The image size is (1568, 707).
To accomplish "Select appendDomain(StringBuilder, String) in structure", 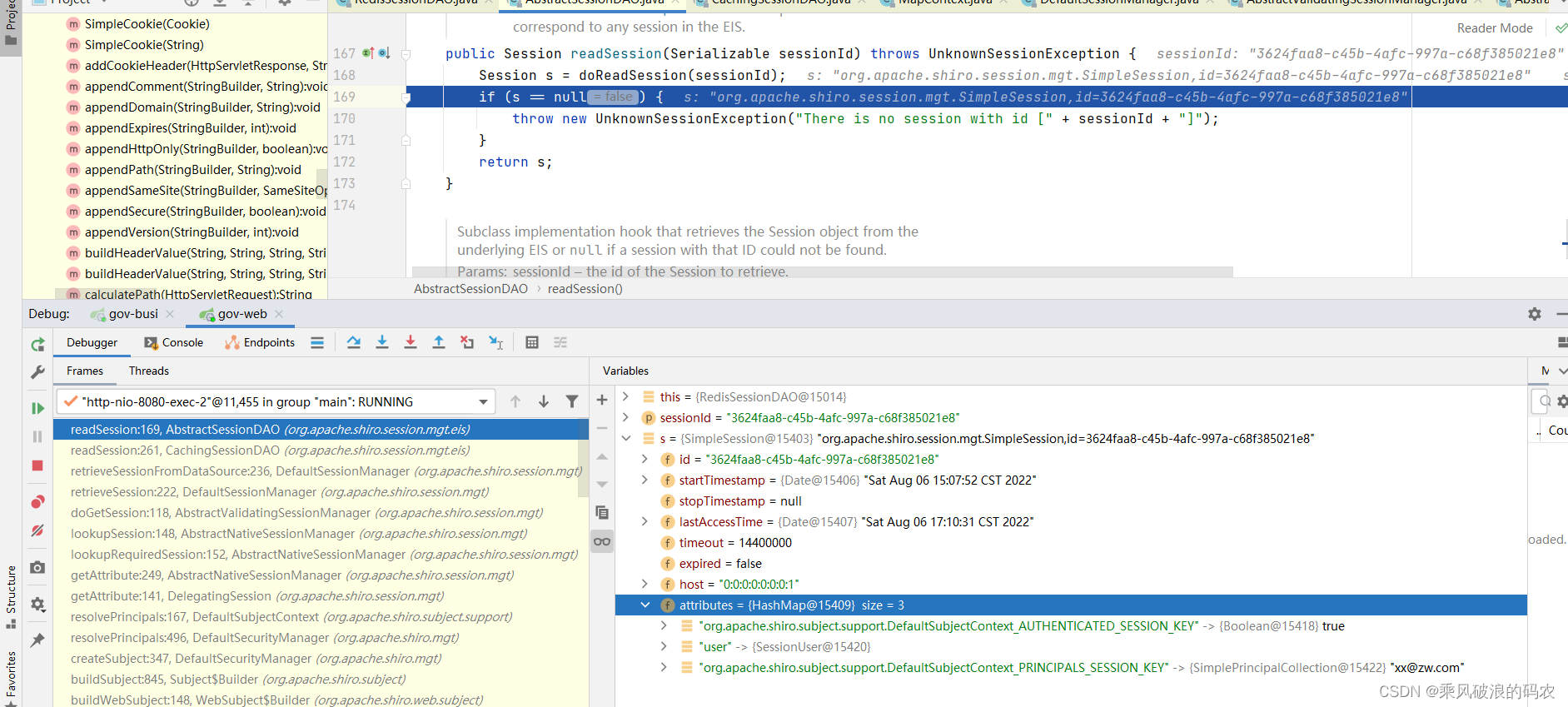I will pos(202,107).
